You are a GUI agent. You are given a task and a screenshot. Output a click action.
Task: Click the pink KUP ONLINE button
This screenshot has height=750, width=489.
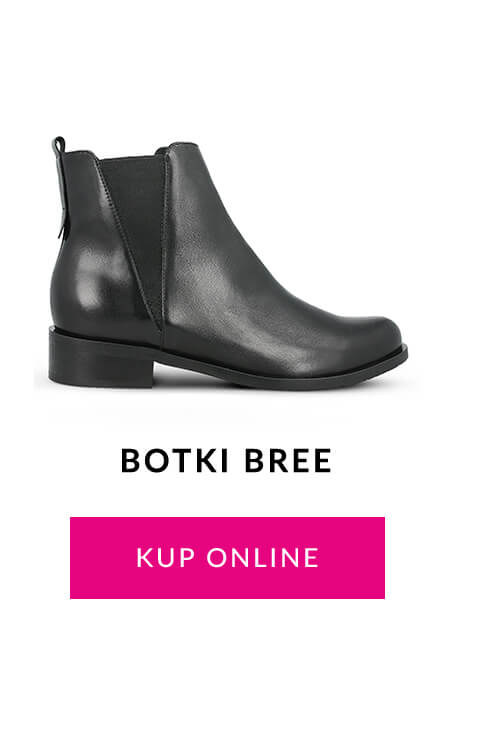(x=227, y=558)
